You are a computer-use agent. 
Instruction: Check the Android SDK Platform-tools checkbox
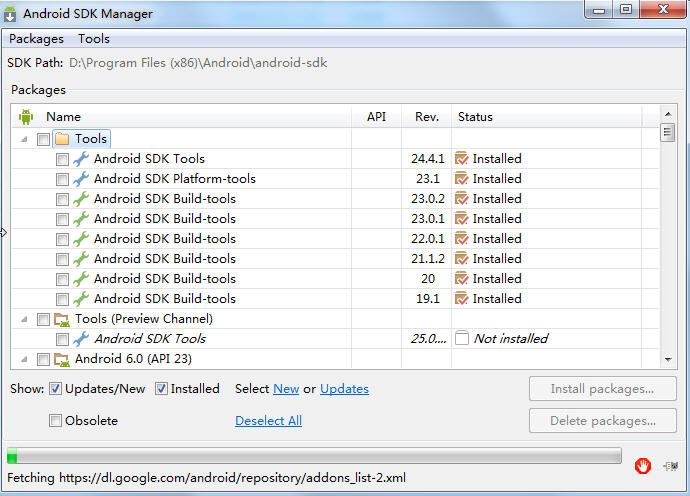point(62,180)
